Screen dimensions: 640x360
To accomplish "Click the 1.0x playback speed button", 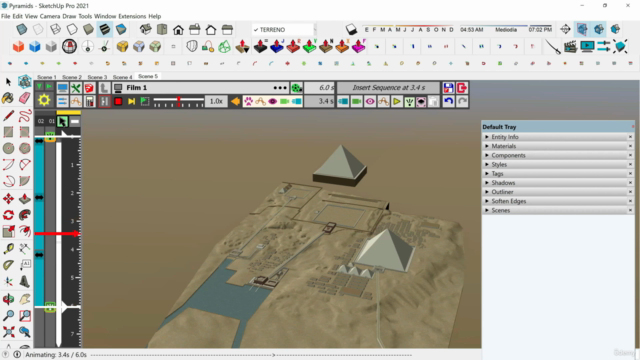I will click(x=216, y=101).
